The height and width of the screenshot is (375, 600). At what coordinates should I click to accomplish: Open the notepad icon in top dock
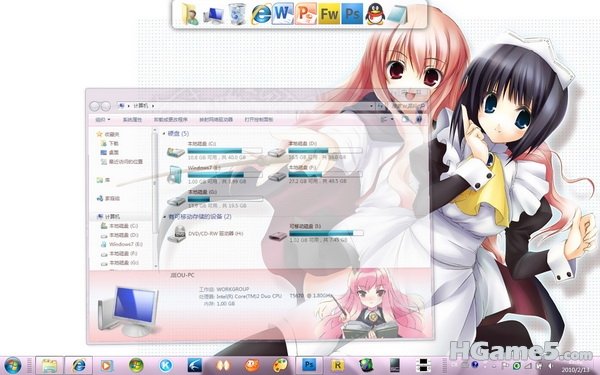click(398, 15)
